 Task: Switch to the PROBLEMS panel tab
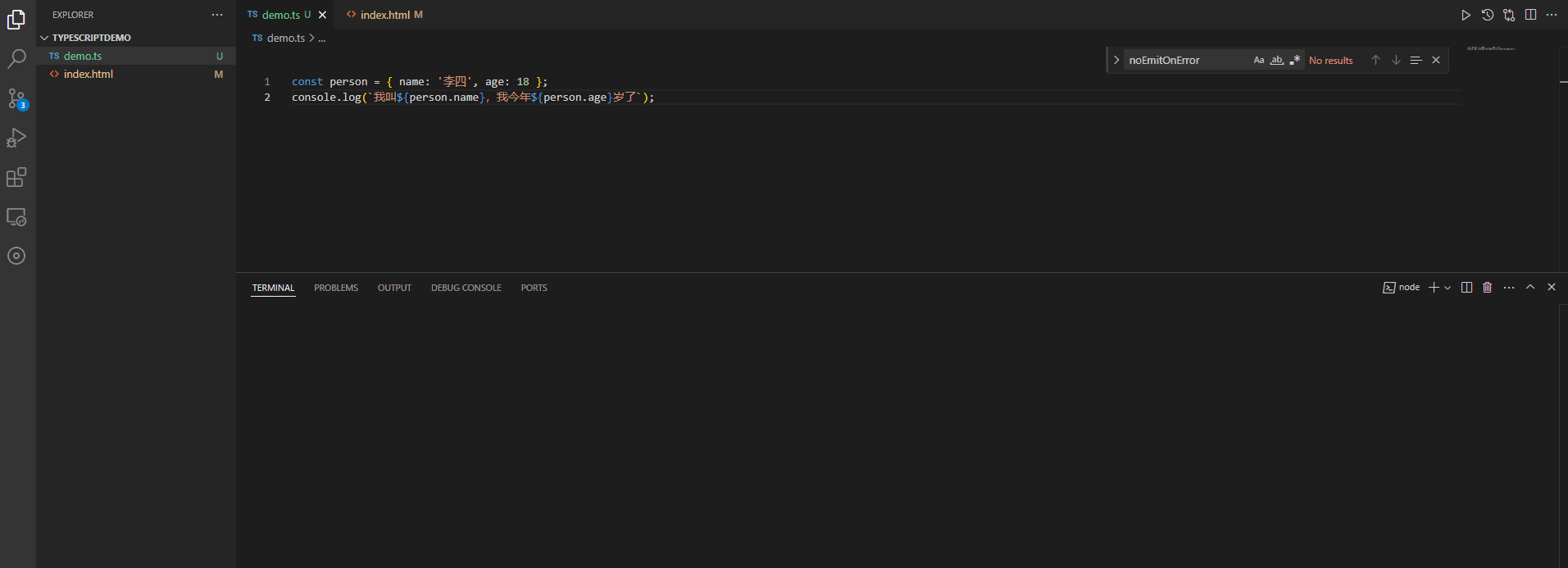click(x=336, y=288)
